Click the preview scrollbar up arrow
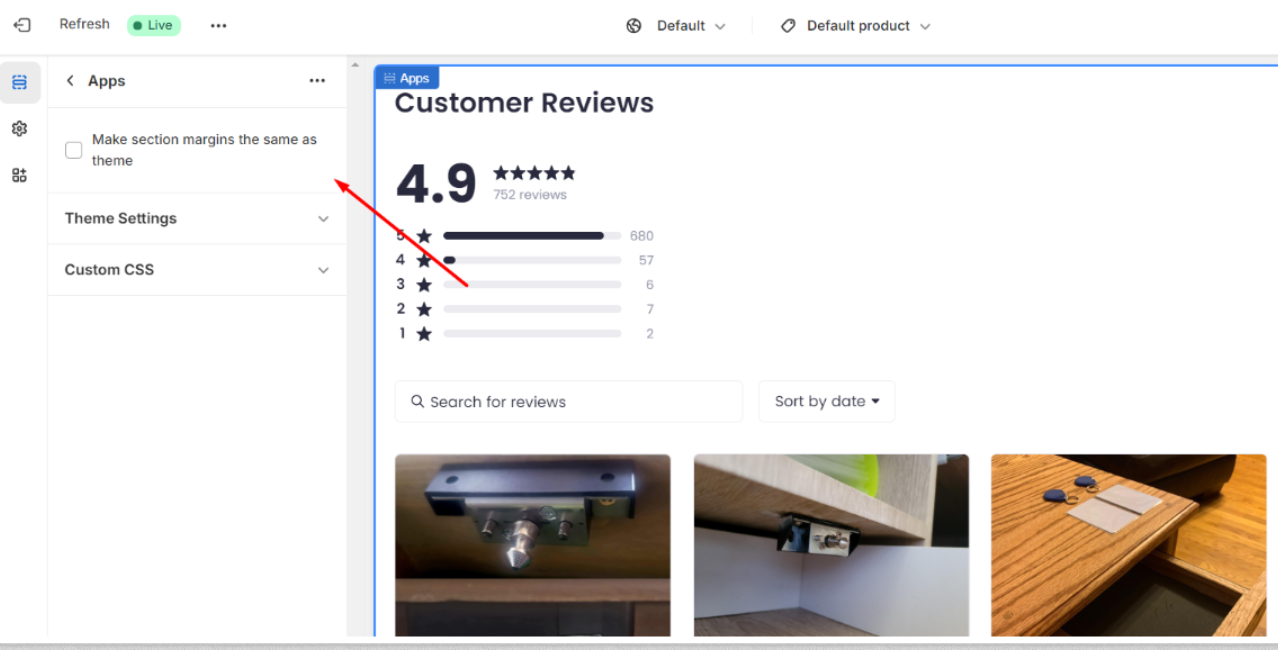Viewport: 1278px width, 650px height. tap(355, 65)
